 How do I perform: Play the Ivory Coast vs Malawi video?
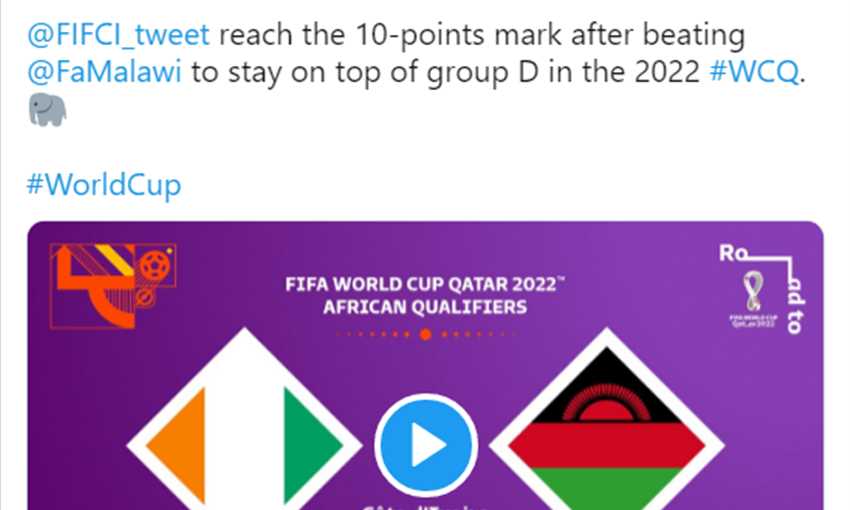click(x=425, y=444)
